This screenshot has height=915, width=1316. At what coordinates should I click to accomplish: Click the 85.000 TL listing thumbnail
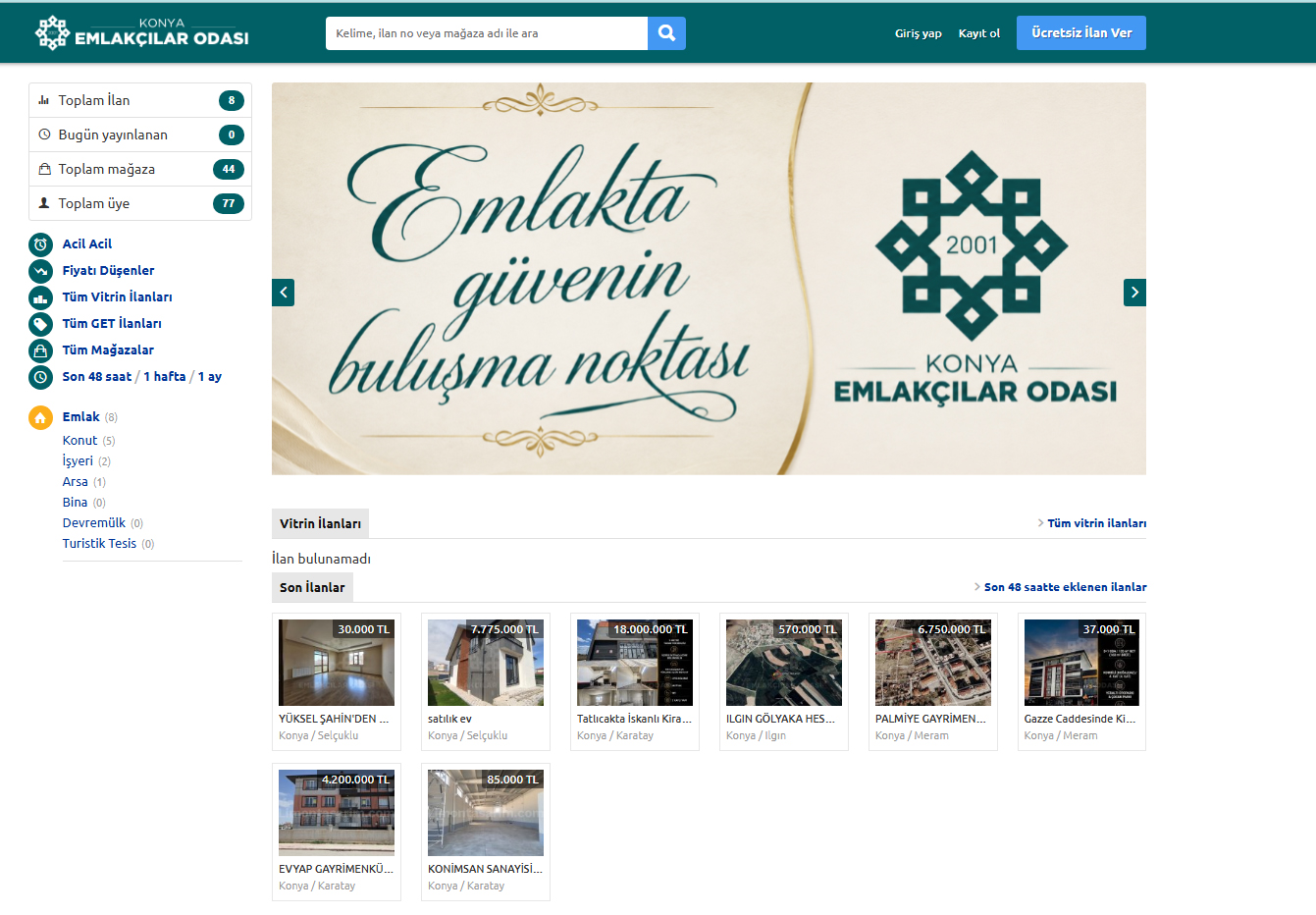click(x=486, y=813)
